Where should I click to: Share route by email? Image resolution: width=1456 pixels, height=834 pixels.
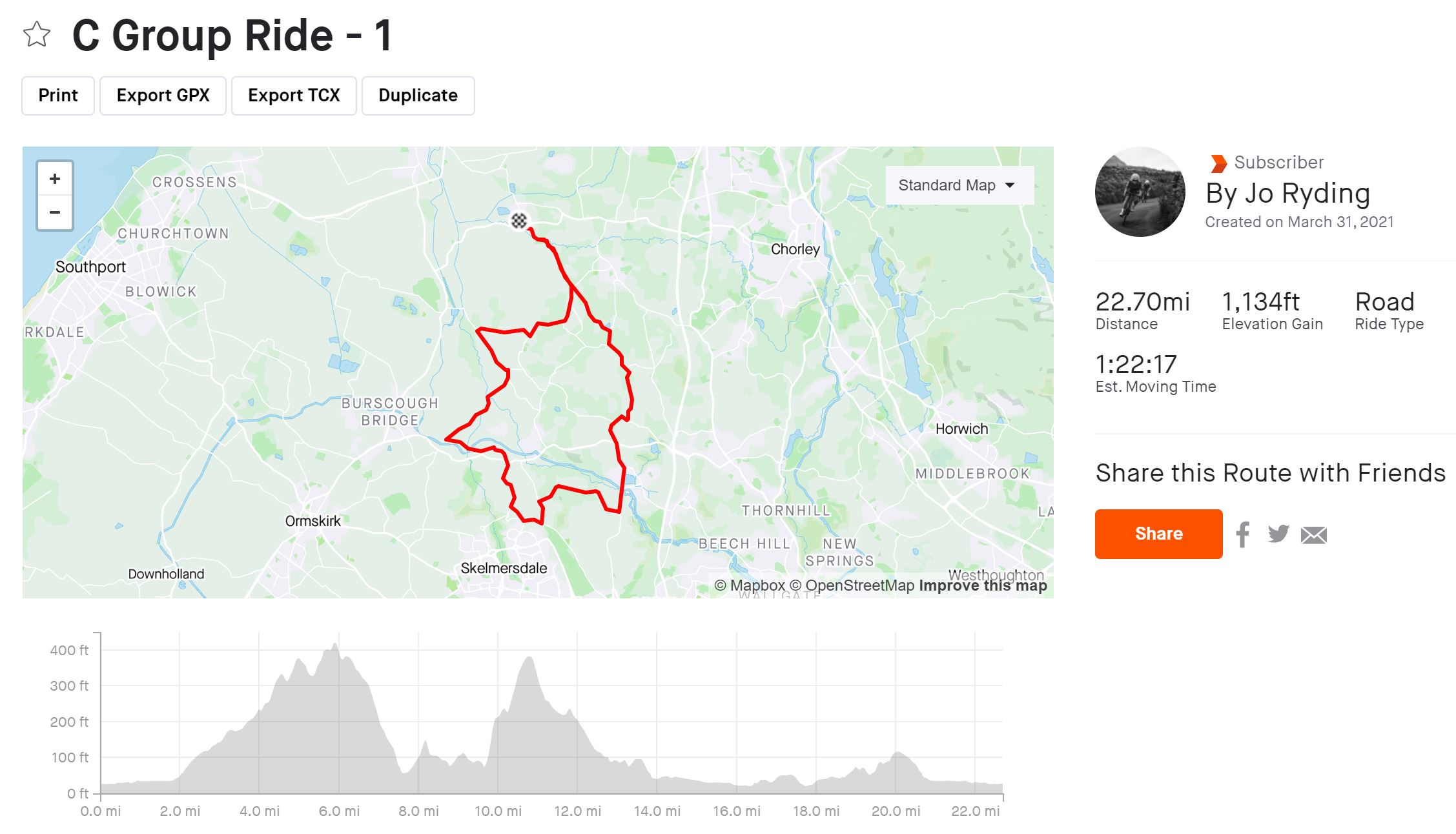pos(1313,535)
